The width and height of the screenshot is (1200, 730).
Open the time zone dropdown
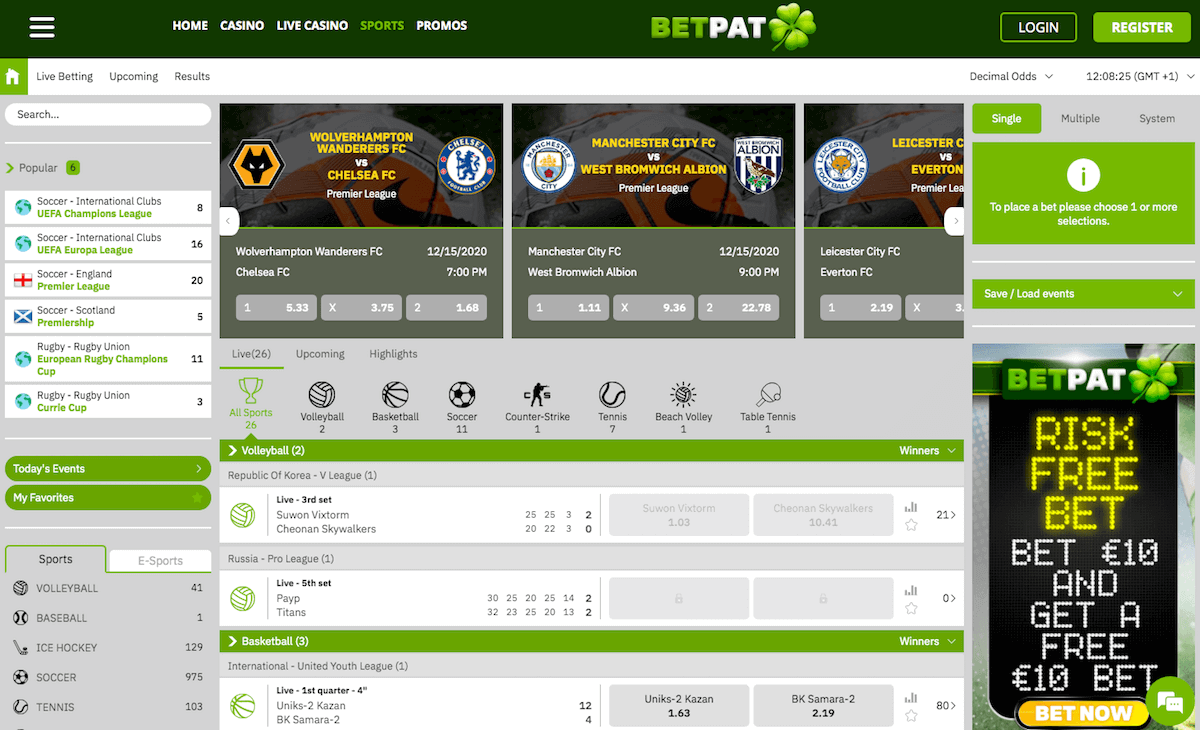(x=1139, y=76)
